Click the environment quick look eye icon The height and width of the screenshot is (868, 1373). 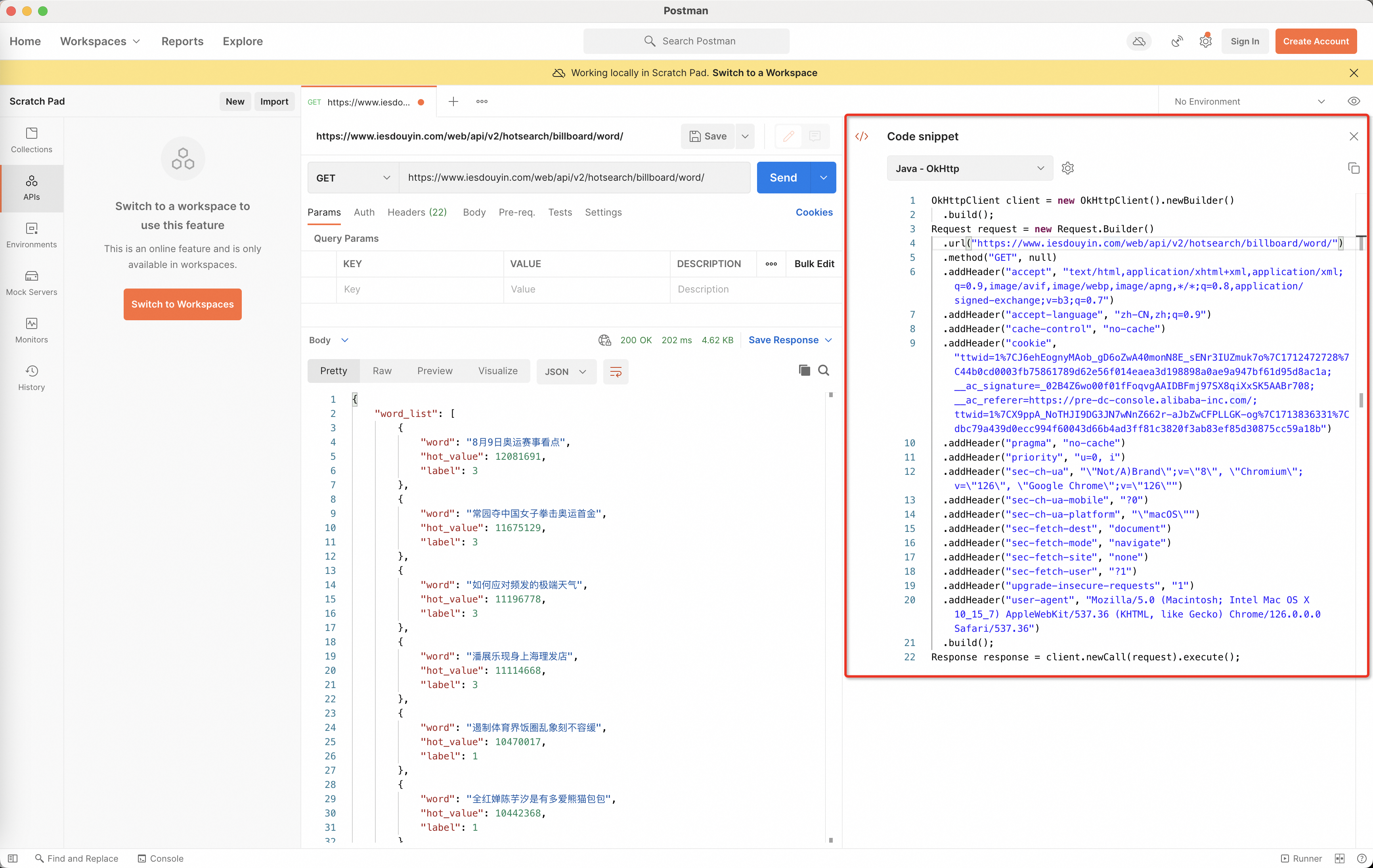(x=1354, y=101)
